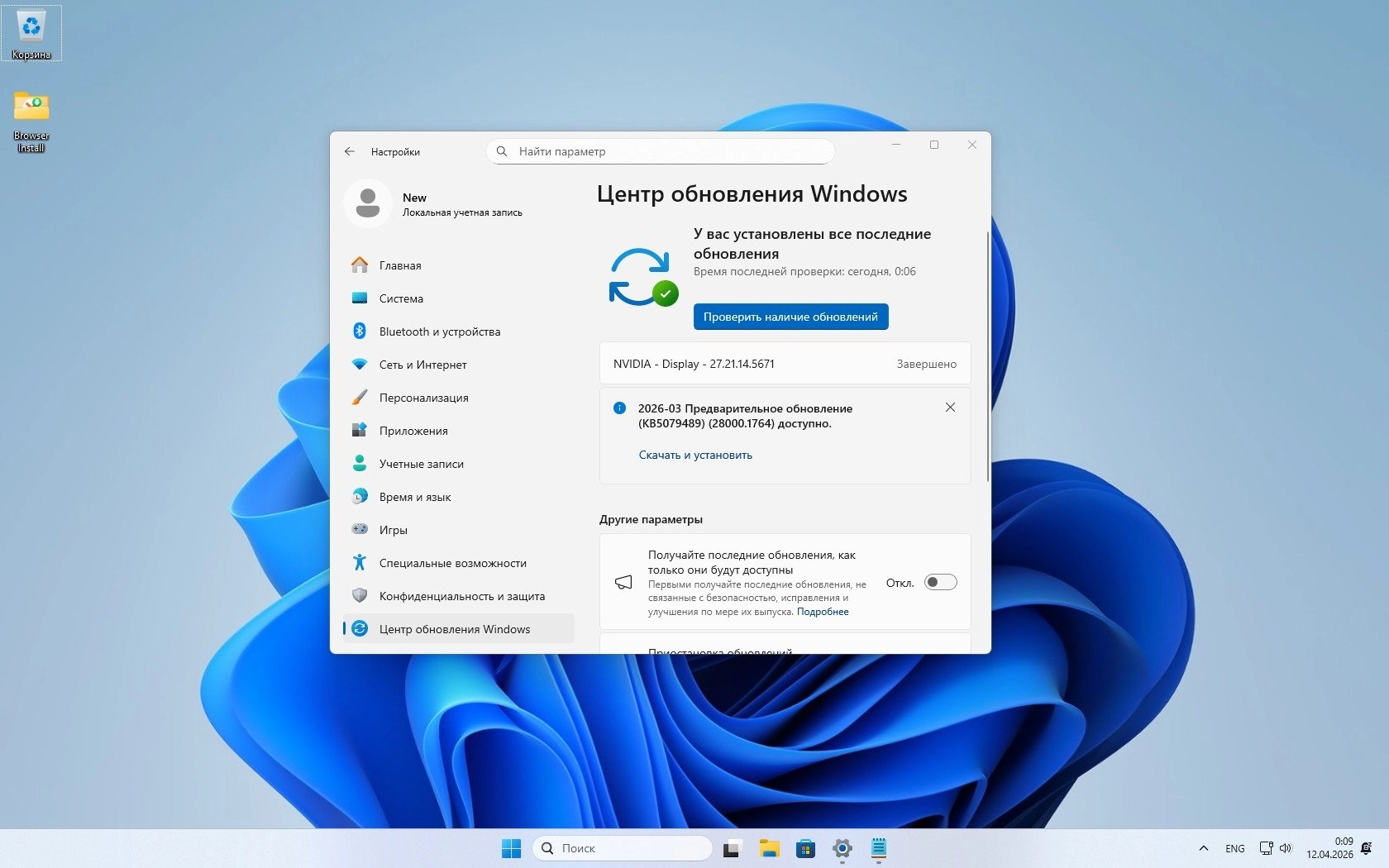
Task: Click the Wi-Fi icon for Сеть и Интернет
Action: pos(360,365)
